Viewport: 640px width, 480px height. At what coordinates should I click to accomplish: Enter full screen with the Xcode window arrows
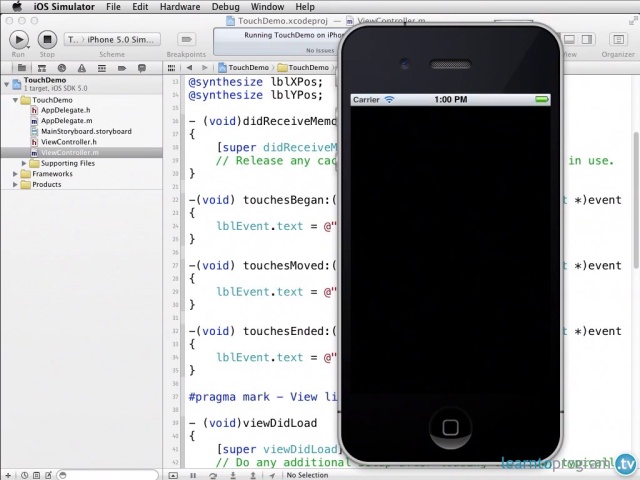click(x=633, y=20)
